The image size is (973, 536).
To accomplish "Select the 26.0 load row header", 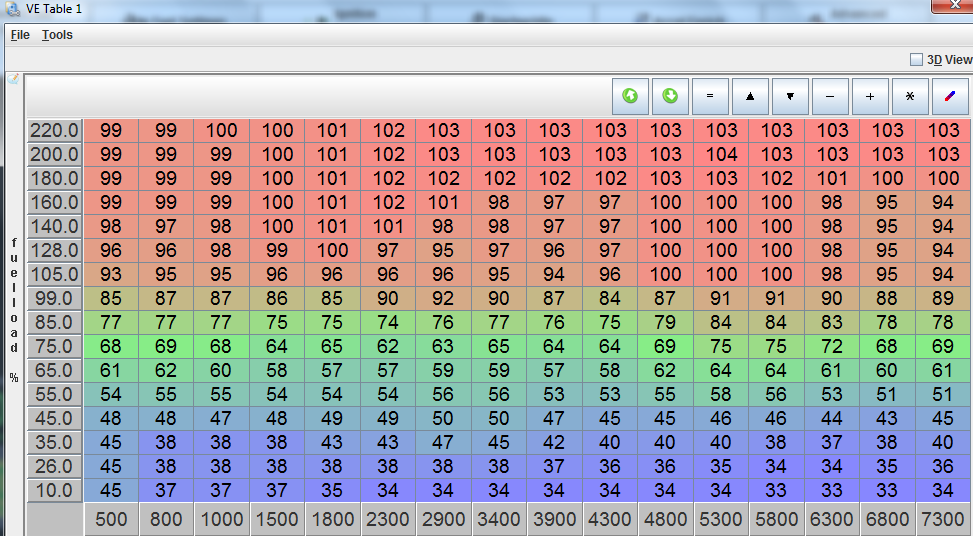I will tap(55, 467).
